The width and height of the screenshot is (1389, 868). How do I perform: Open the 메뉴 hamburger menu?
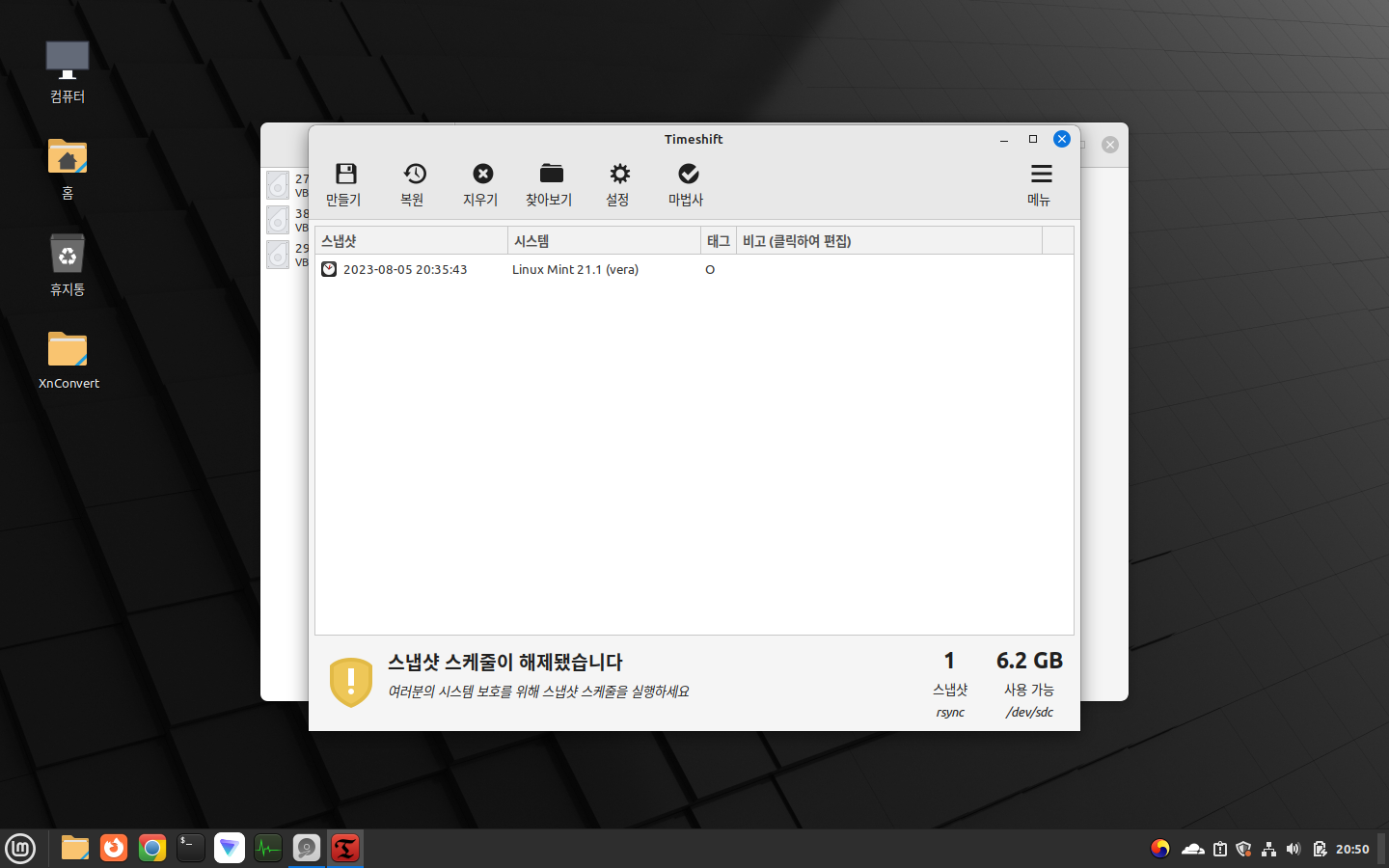[1041, 185]
